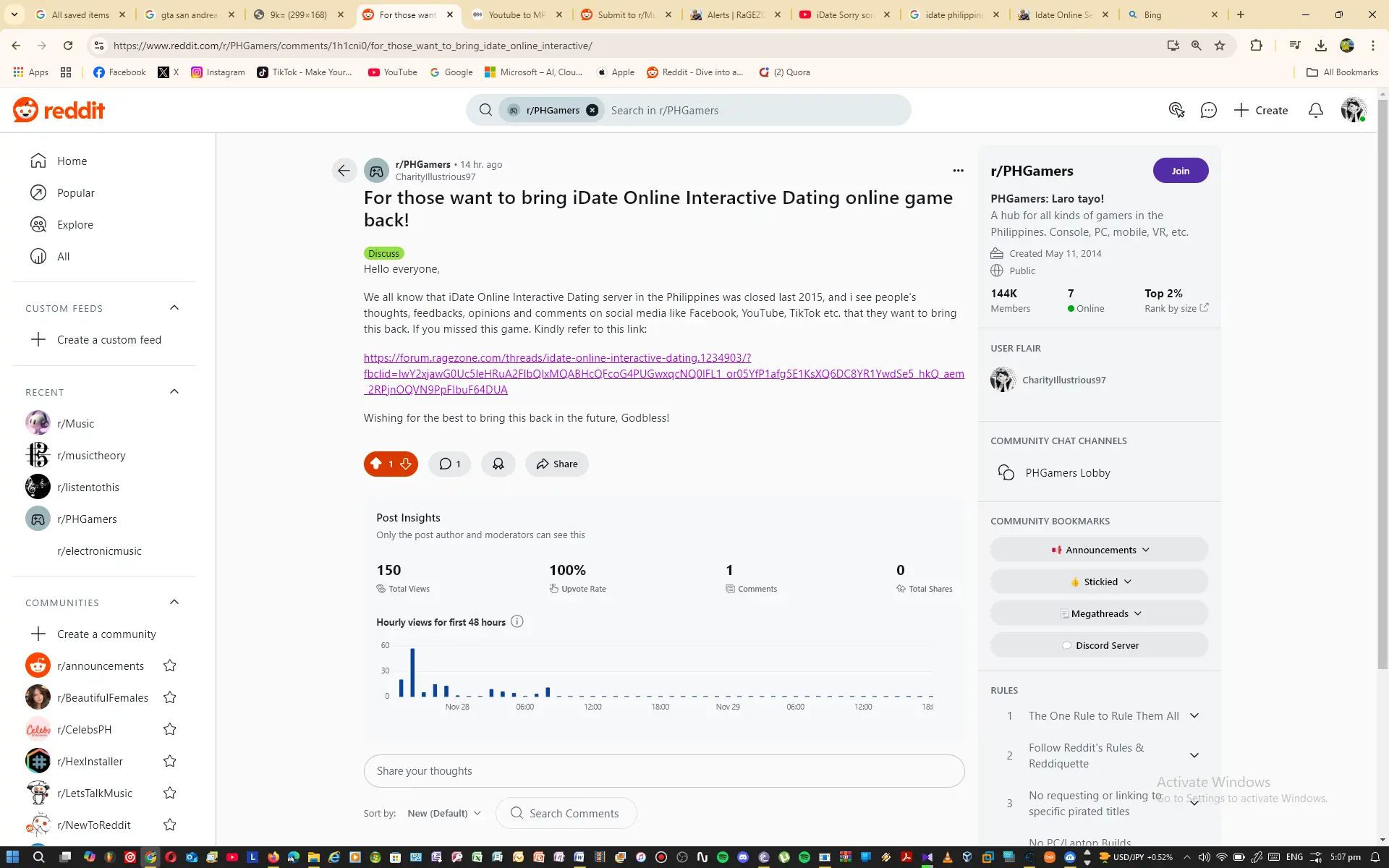Expand Follow Reddit's Rules & Reddiquette
Viewport: 1389px width, 868px height.
pyautogui.click(x=1194, y=755)
